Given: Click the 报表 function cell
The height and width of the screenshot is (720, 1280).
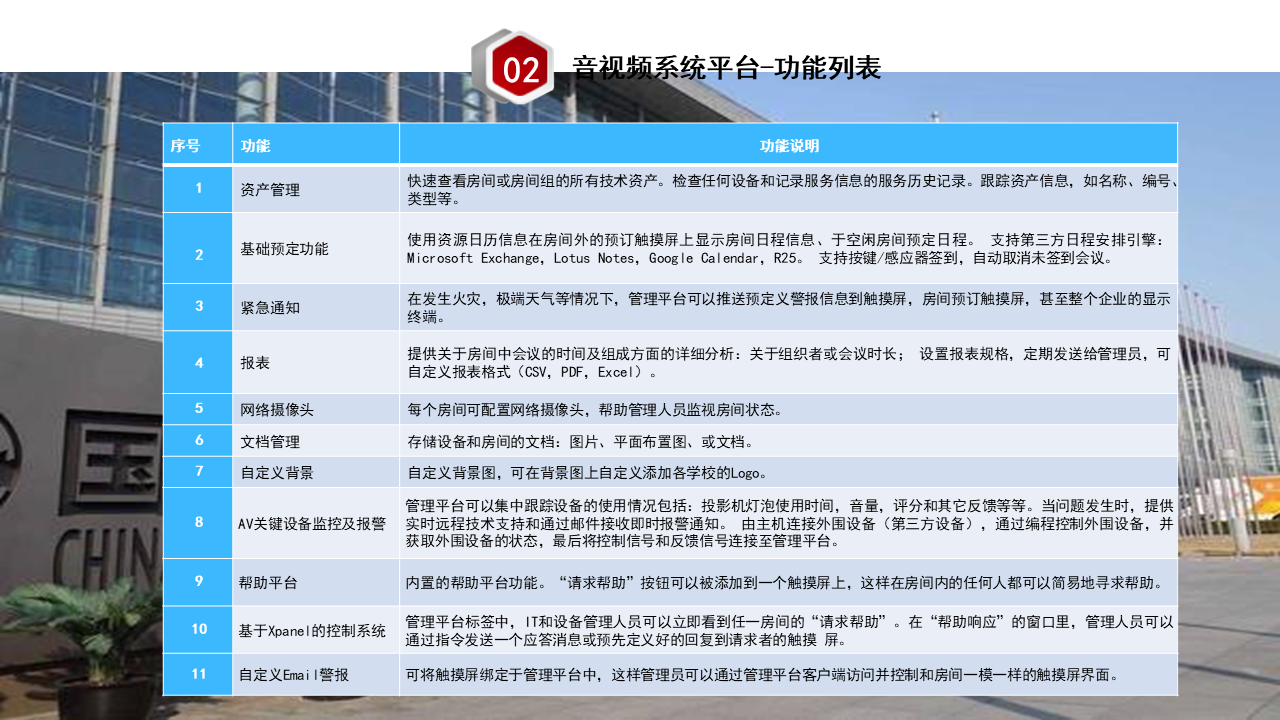Looking at the screenshot, I should point(255,363).
